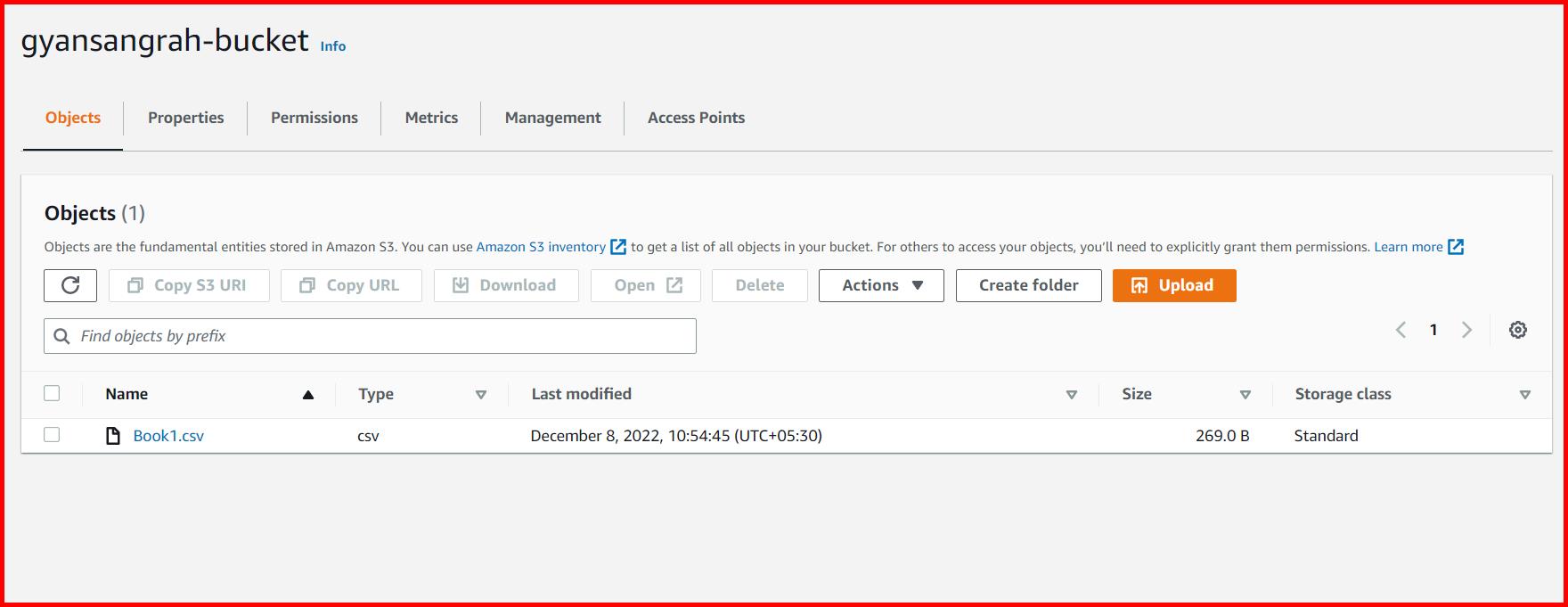
Task: Switch to the Objects tab
Action: pyautogui.click(x=73, y=118)
